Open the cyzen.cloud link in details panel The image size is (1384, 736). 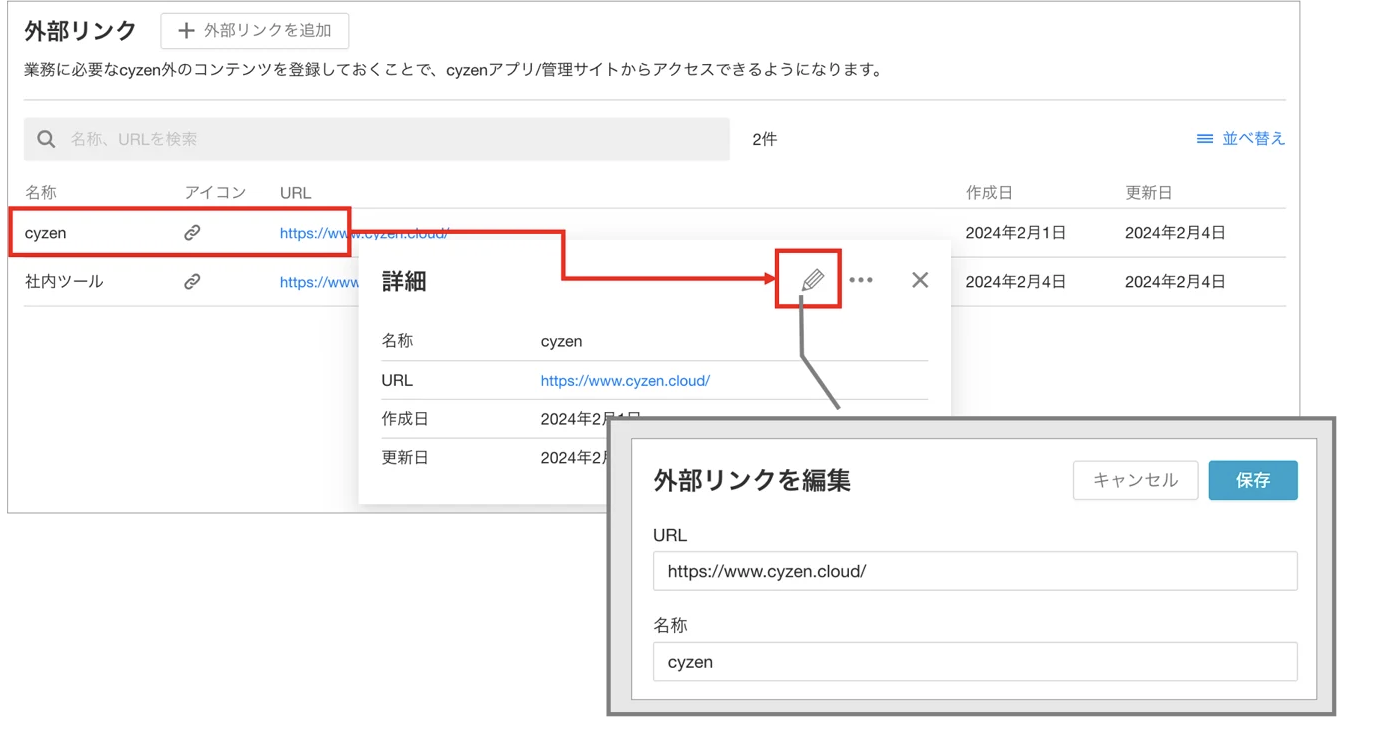pyautogui.click(x=625, y=381)
